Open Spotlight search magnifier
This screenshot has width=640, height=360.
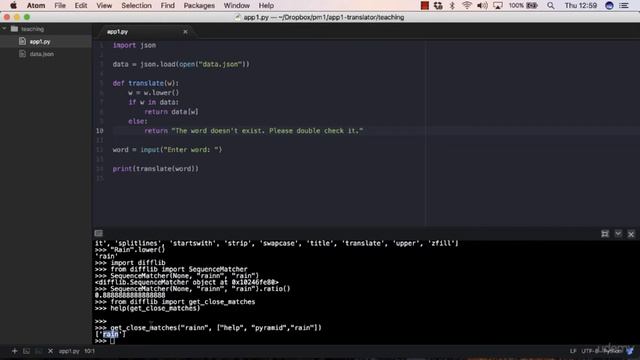tap(551, 5)
